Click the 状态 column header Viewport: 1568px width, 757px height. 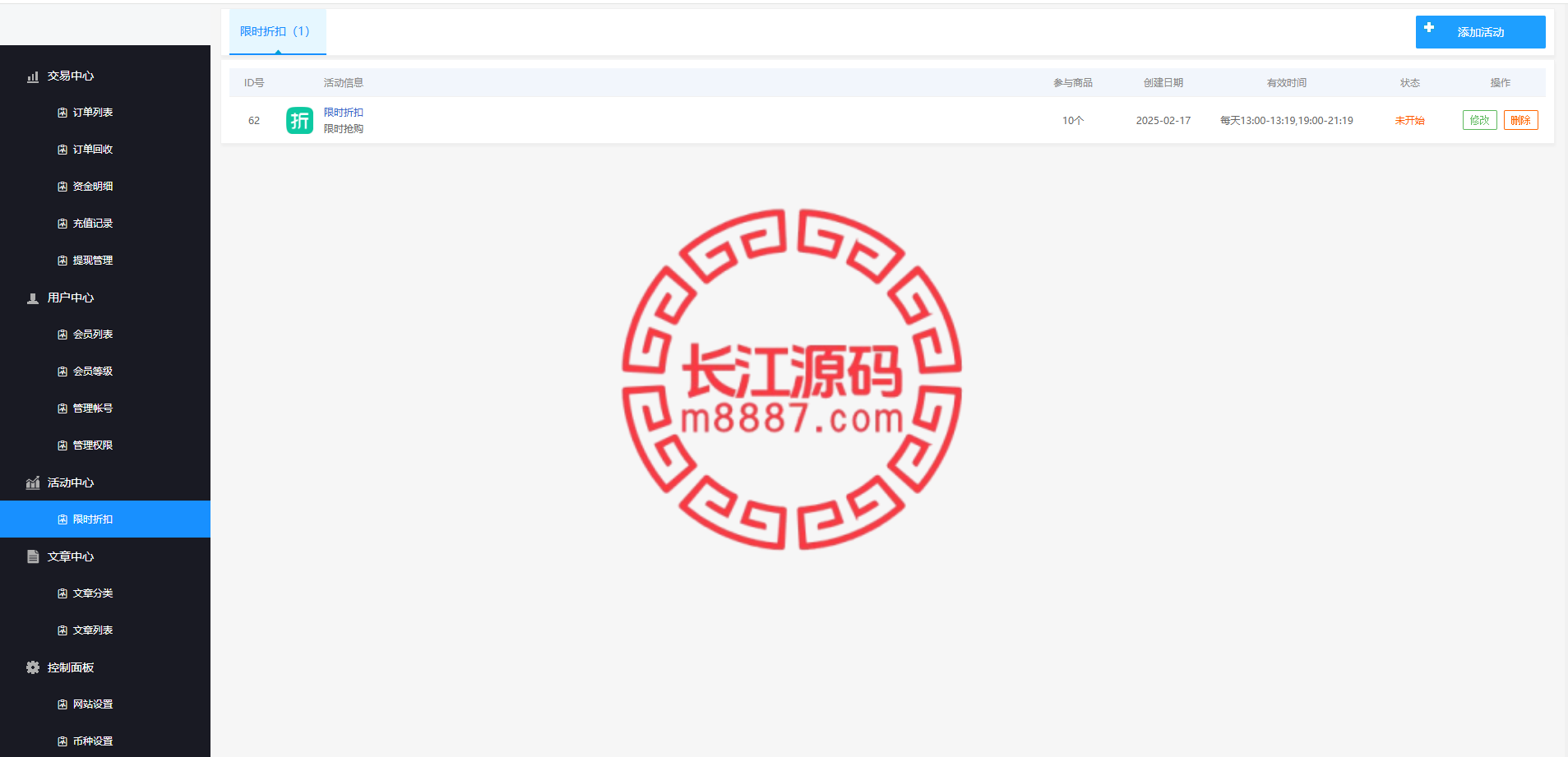(x=1410, y=83)
